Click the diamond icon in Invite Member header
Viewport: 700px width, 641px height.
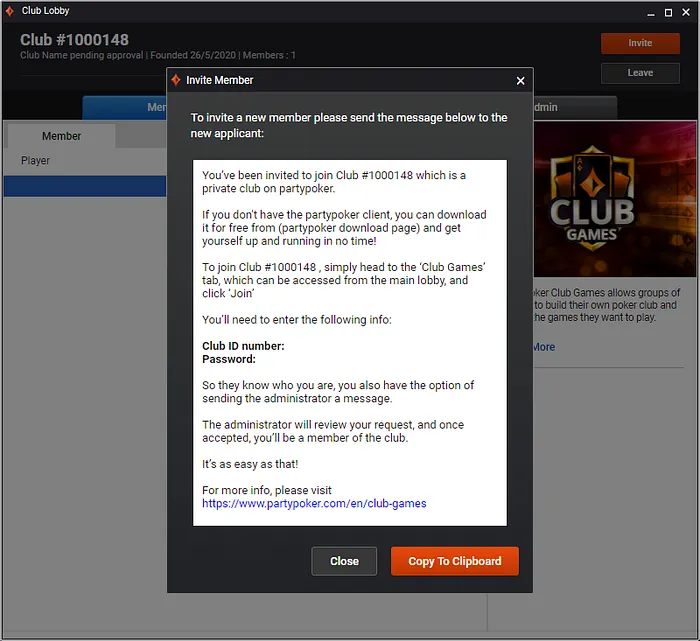[x=176, y=80]
